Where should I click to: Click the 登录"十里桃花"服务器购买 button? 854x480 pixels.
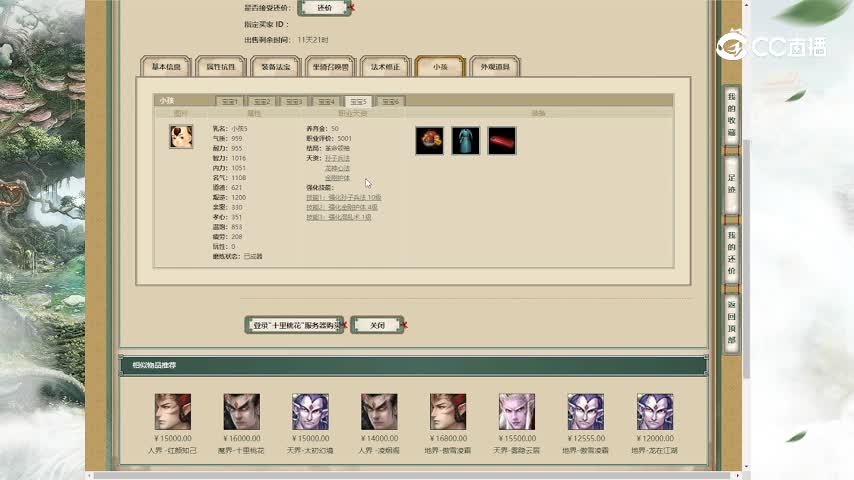[x=295, y=325]
